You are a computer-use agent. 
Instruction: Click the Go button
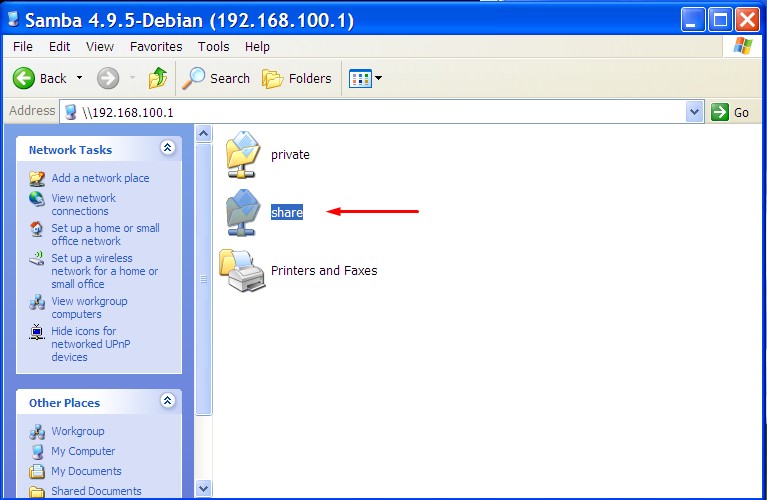731,112
